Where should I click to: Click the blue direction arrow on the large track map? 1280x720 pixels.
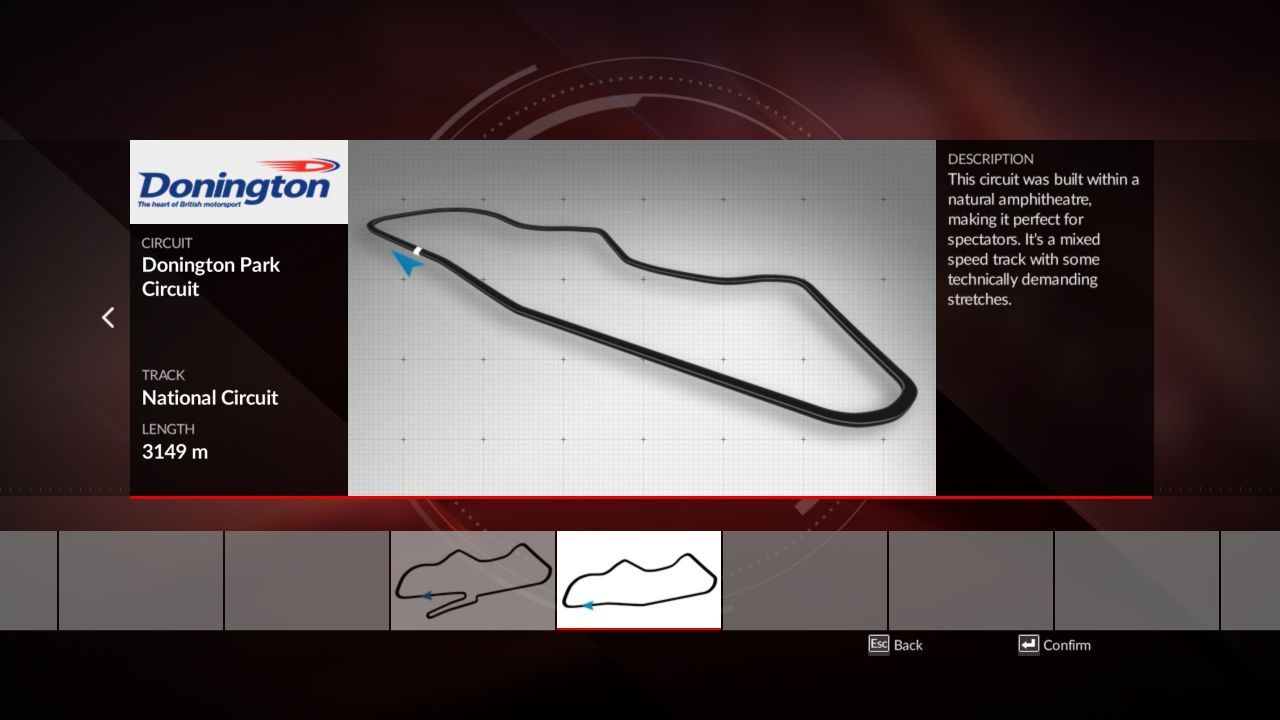tap(406, 263)
